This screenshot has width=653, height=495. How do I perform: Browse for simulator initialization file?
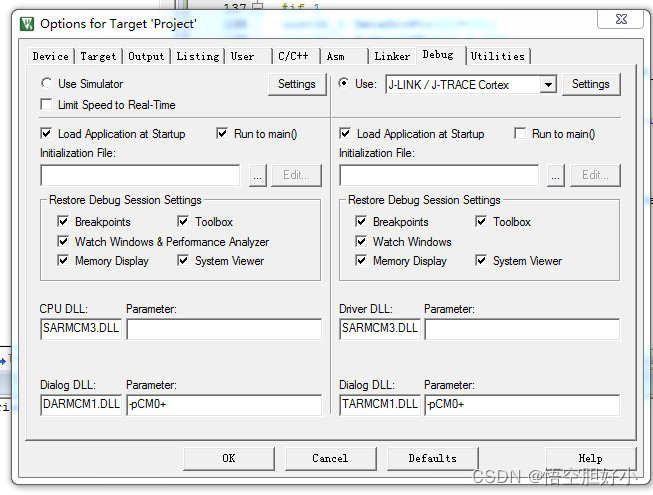[258, 175]
